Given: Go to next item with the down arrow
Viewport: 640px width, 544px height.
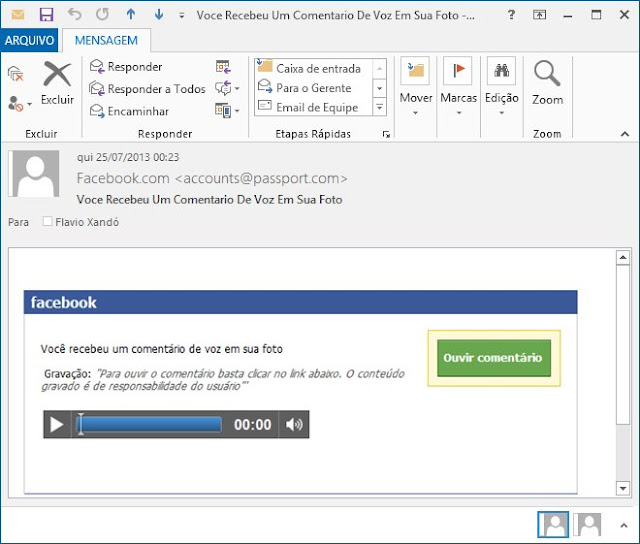Looking at the screenshot, I should (x=159, y=14).
